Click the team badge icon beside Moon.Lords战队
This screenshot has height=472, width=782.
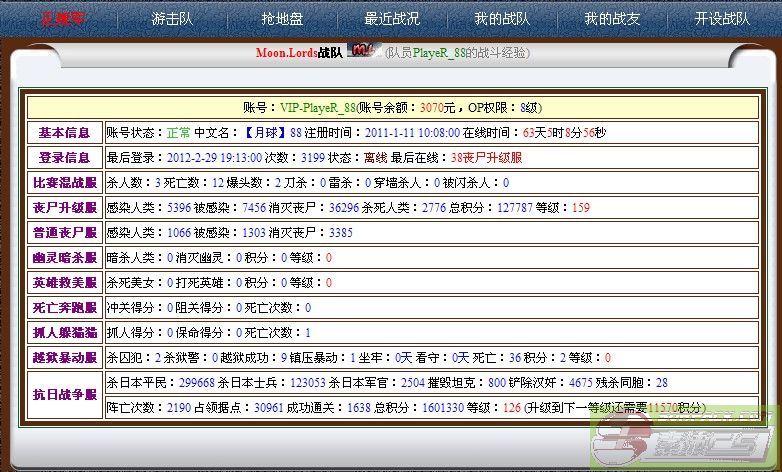363,51
